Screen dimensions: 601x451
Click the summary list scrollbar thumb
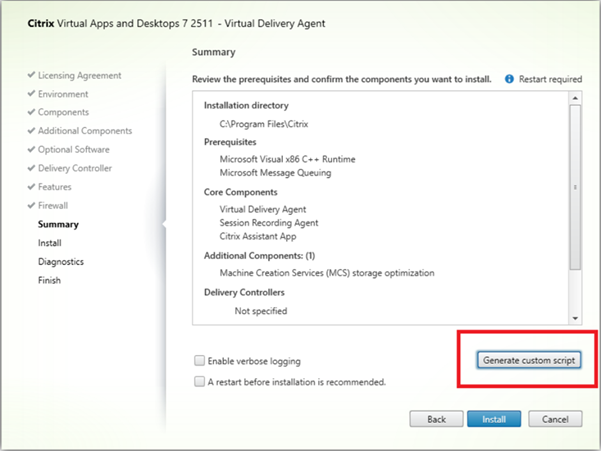[x=575, y=185]
